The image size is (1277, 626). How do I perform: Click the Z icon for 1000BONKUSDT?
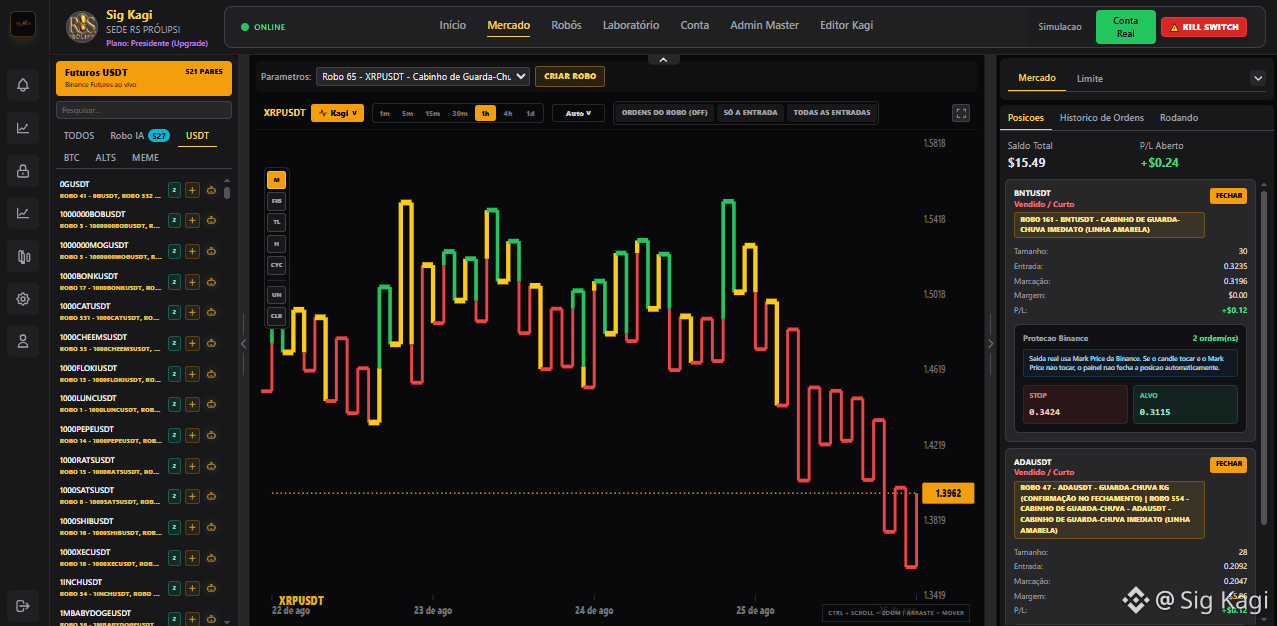click(174, 282)
